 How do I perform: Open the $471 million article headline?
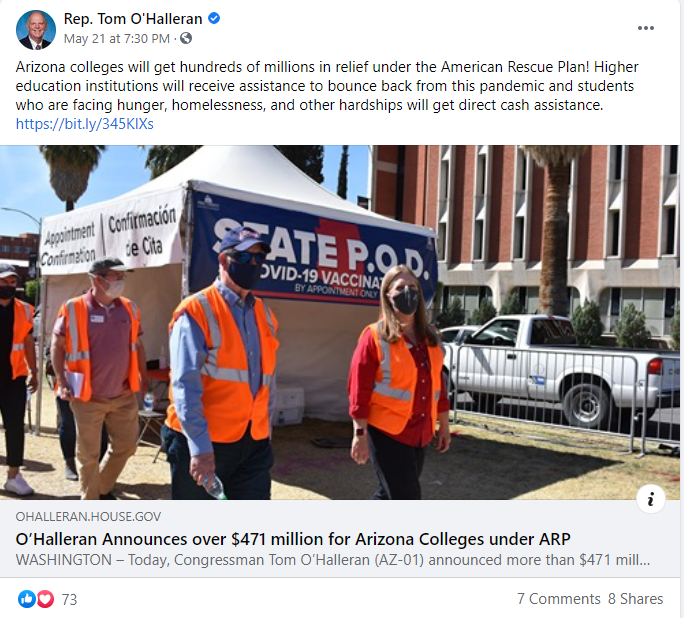(x=293, y=539)
